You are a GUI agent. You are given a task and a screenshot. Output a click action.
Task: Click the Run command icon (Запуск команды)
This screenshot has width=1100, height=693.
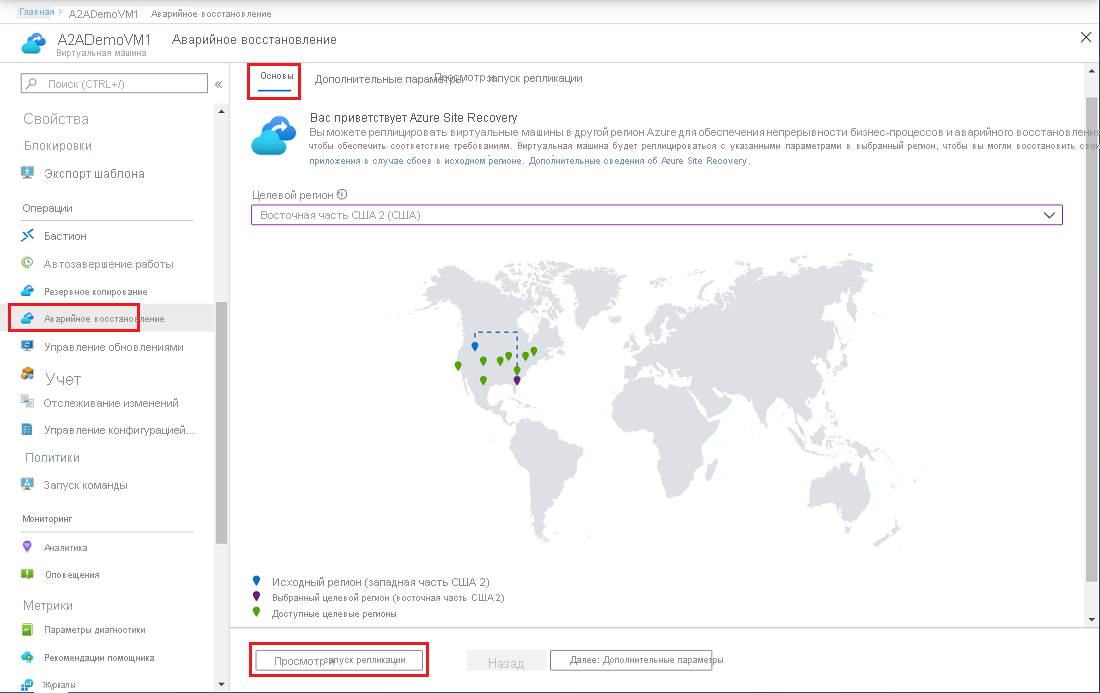[27, 484]
